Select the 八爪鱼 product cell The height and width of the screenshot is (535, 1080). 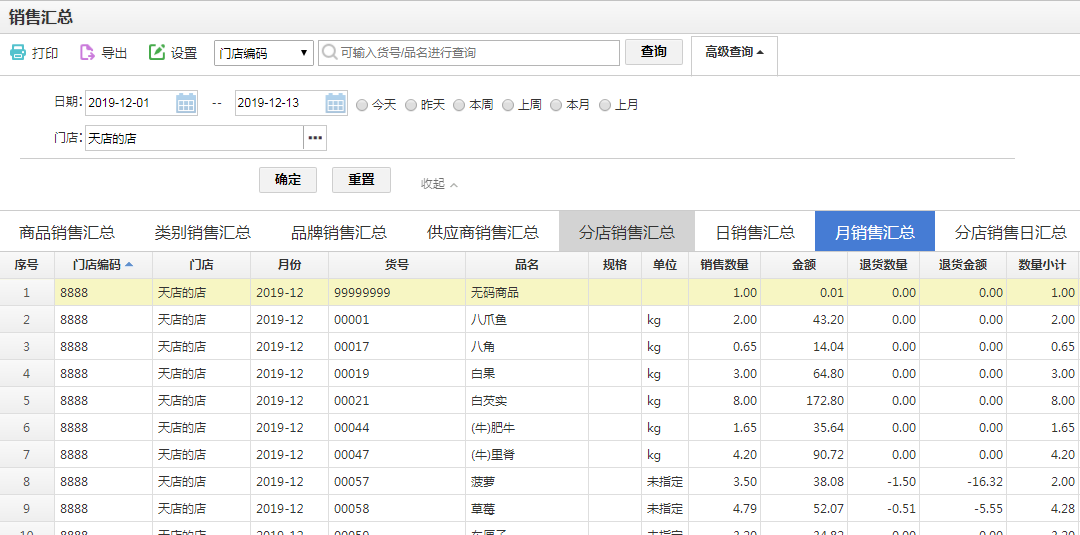point(527,319)
